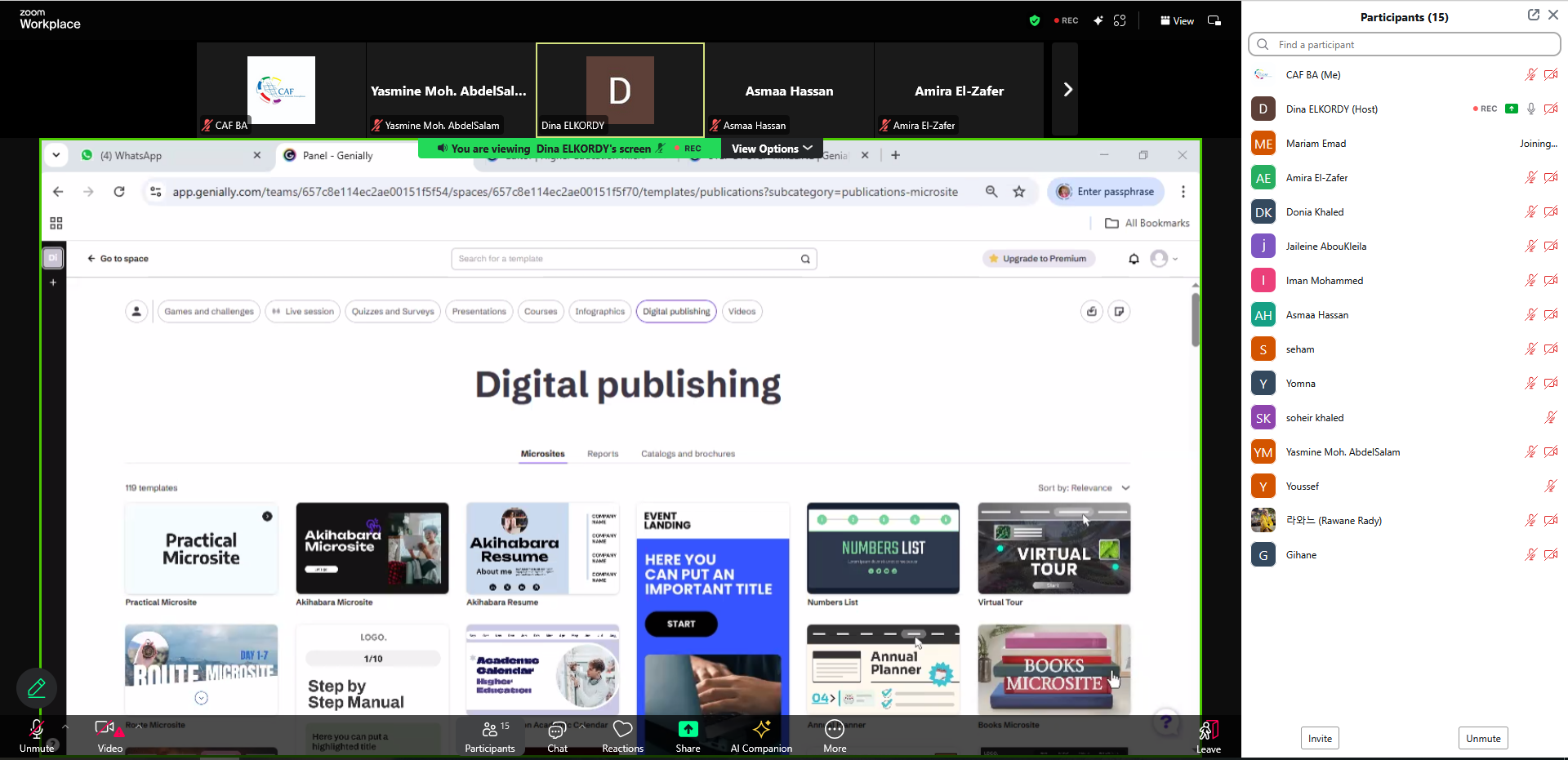Bookmark this page with the star icon
The width and height of the screenshot is (1568, 760).
pyautogui.click(x=1019, y=192)
